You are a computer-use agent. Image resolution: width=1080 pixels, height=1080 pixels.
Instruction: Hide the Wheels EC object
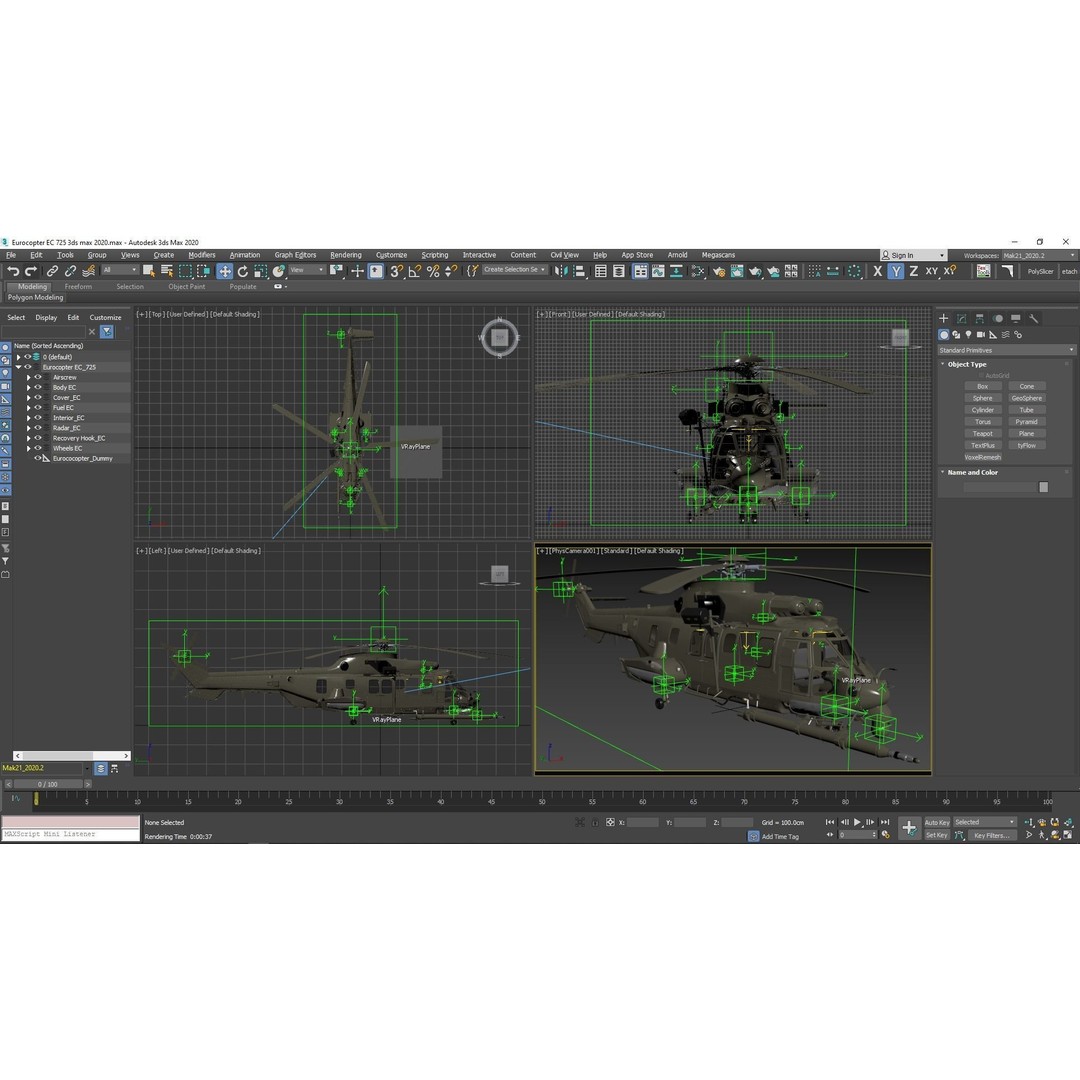pos(38,448)
